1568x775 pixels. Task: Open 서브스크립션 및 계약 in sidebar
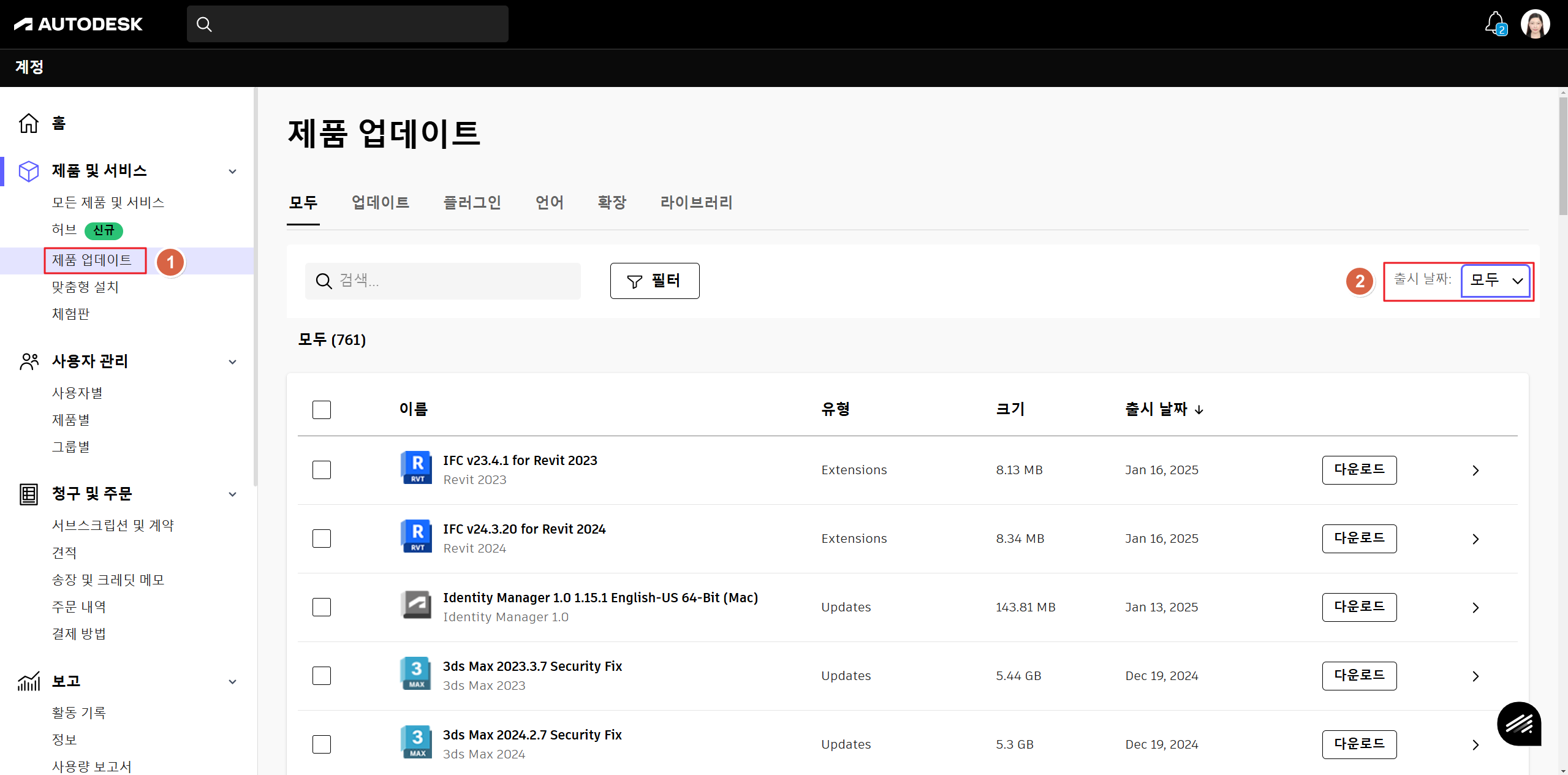(113, 526)
